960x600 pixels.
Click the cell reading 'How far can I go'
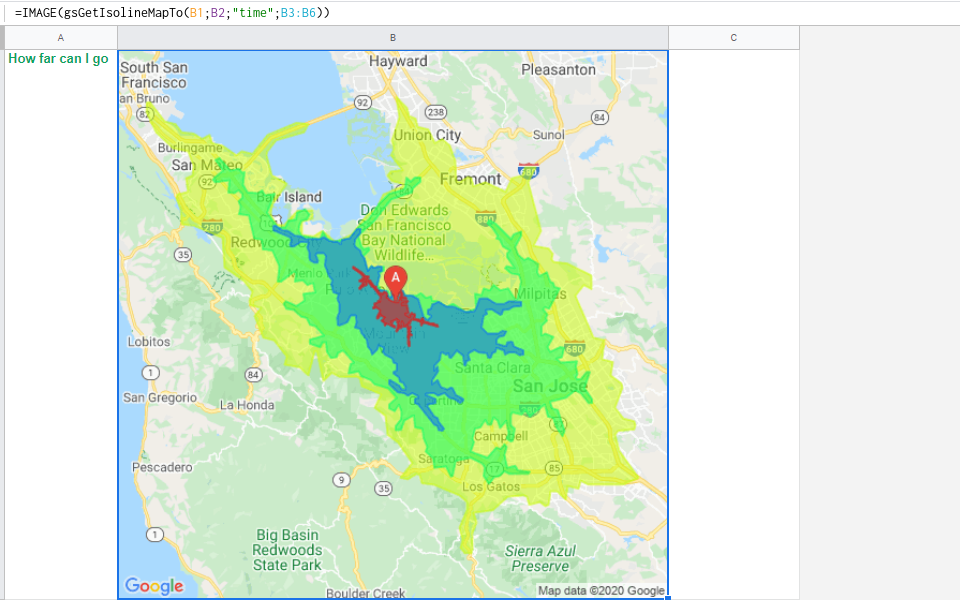click(x=58, y=59)
